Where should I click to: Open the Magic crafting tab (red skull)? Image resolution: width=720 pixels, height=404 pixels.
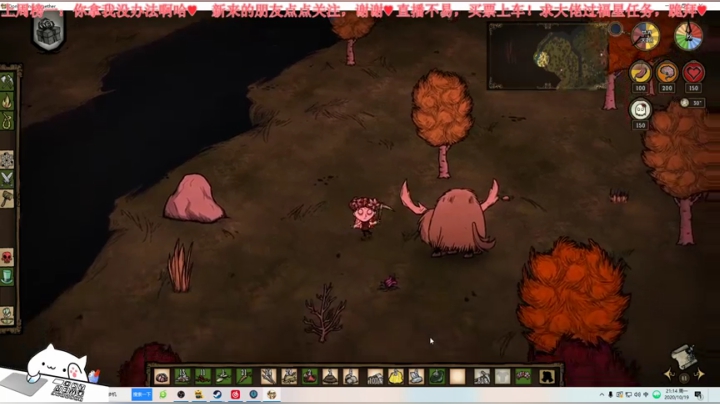[7, 257]
